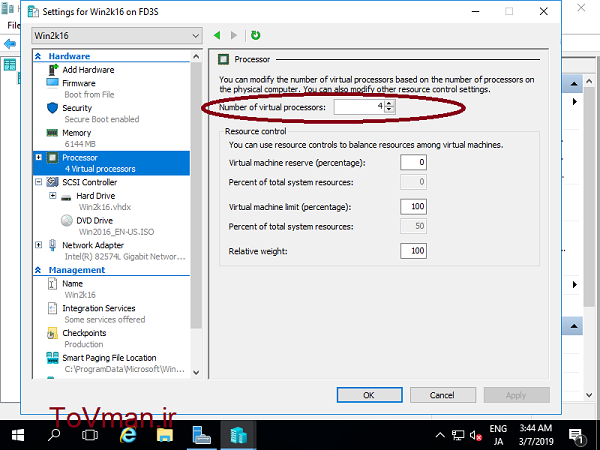Open the Win2k16 virtual machine dropdown
This screenshot has height=450, width=600.
point(117,36)
